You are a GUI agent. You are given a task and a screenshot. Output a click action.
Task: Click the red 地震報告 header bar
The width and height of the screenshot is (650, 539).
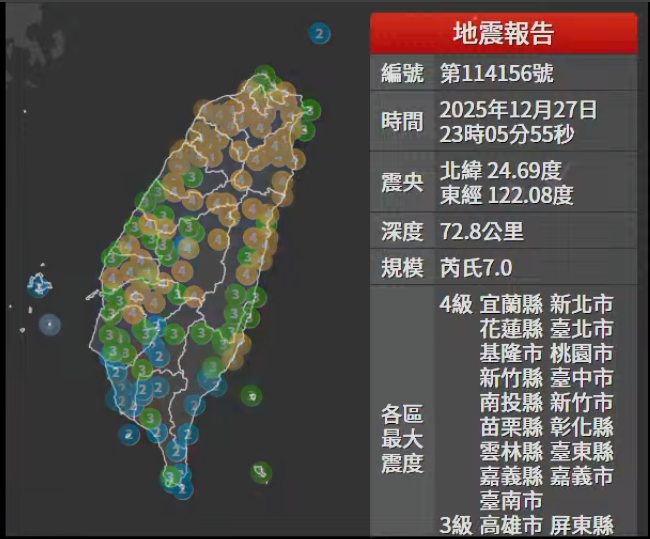[503, 33]
